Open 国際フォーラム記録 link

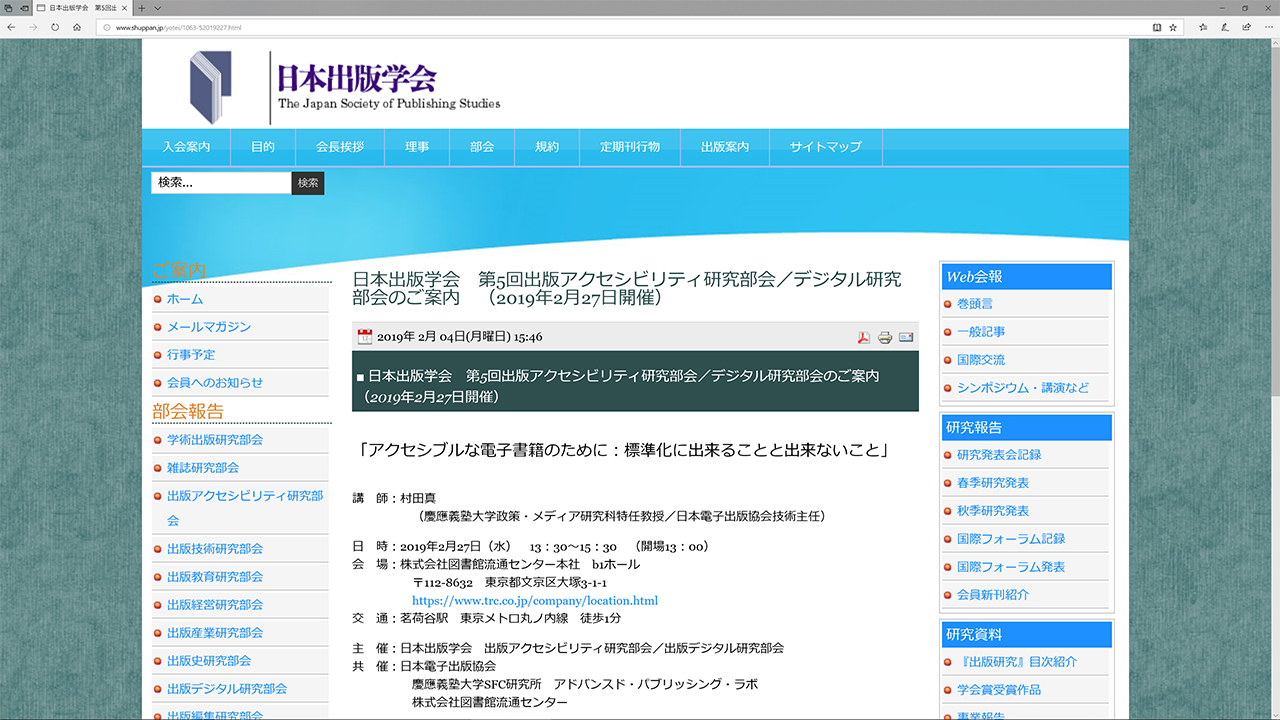point(1011,539)
